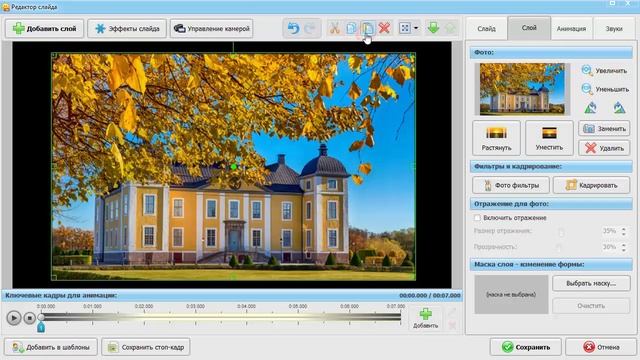
Task: Click the left mountain rotate icon
Action: pyautogui.click(x=590, y=108)
